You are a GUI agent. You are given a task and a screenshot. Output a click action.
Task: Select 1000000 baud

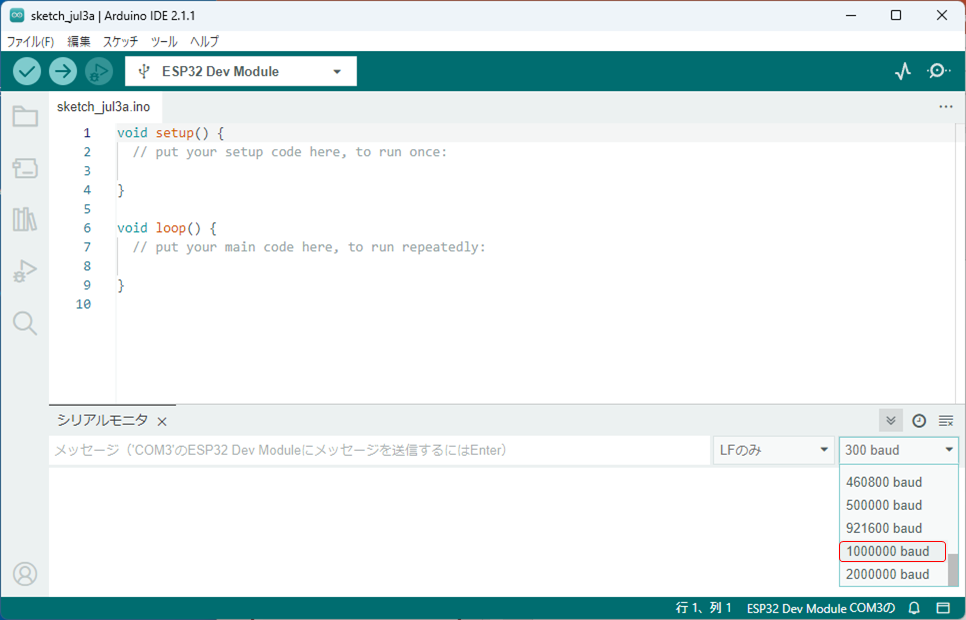pyautogui.click(x=893, y=551)
